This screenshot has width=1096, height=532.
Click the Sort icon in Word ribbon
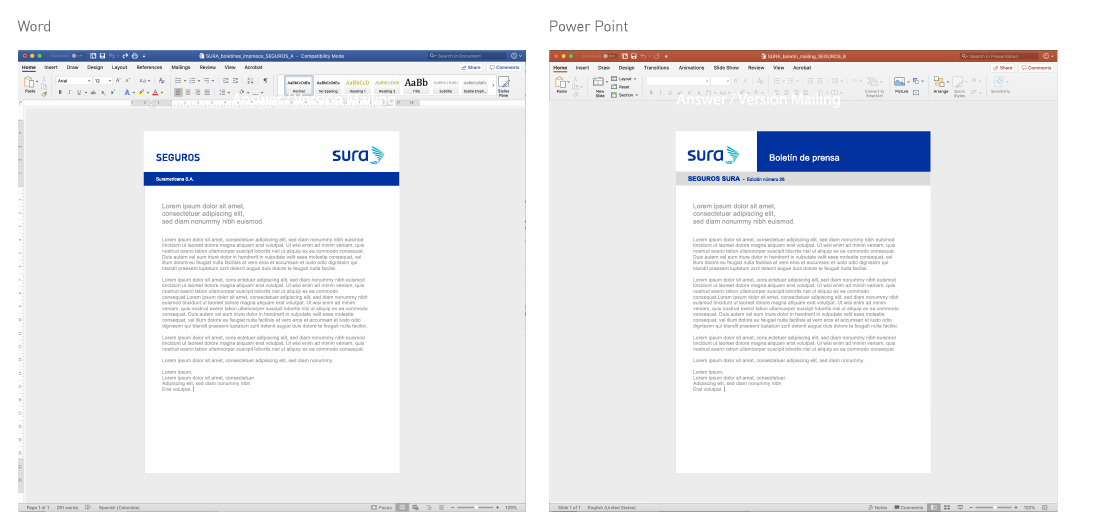tap(250, 80)
